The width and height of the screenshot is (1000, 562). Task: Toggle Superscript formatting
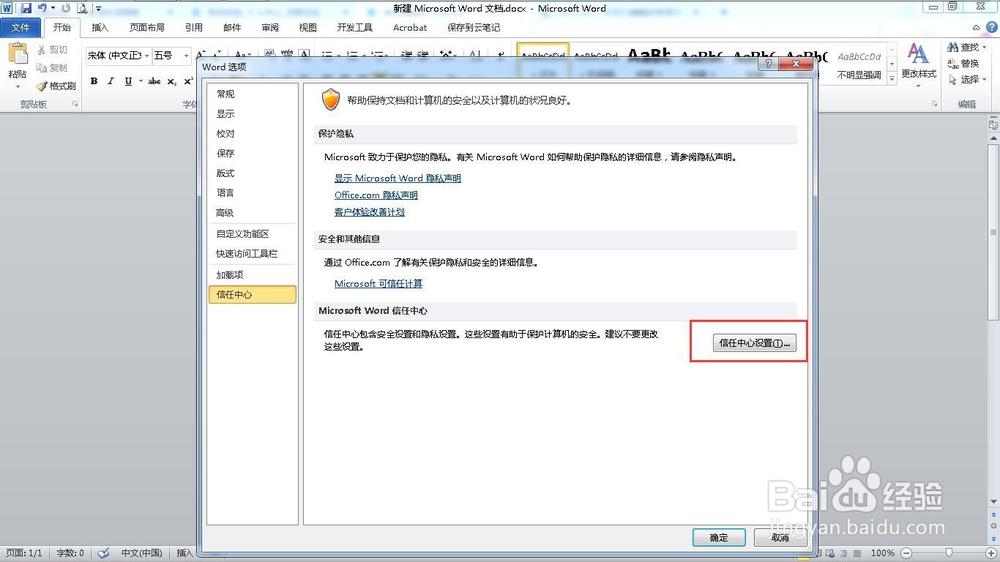point(188,81)
